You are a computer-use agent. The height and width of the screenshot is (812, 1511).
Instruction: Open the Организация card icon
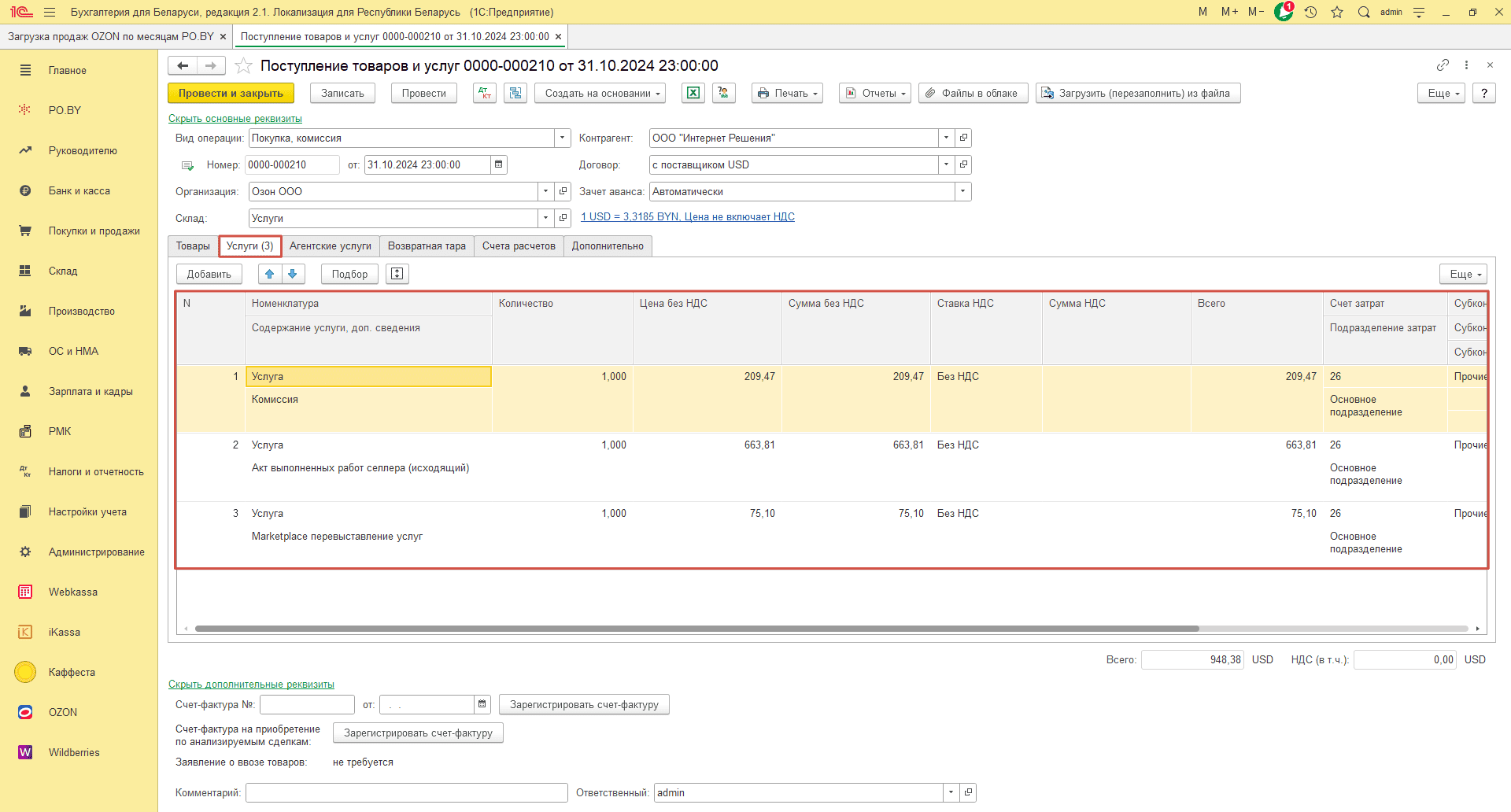point(563,191)
